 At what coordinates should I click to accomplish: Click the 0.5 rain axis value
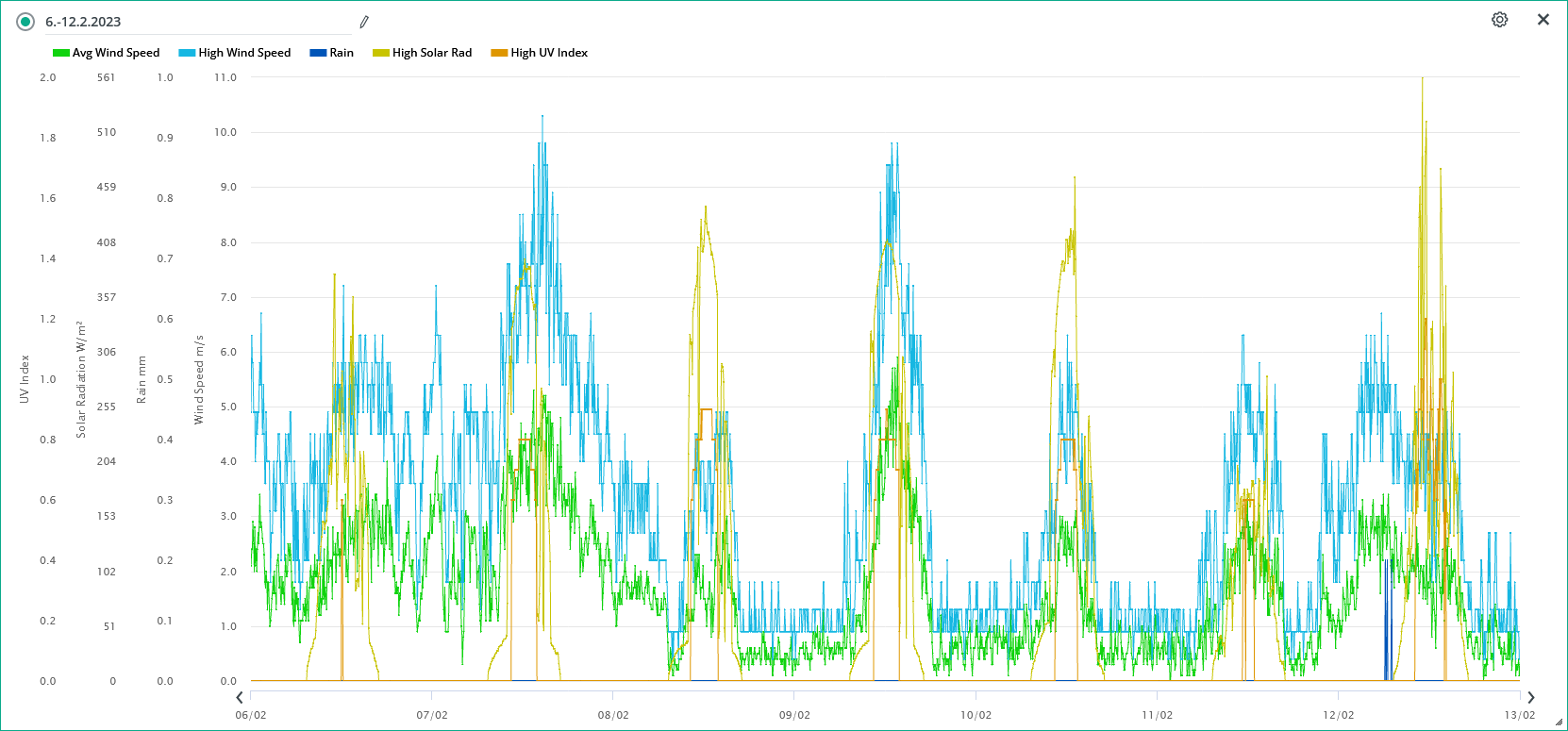165,379
